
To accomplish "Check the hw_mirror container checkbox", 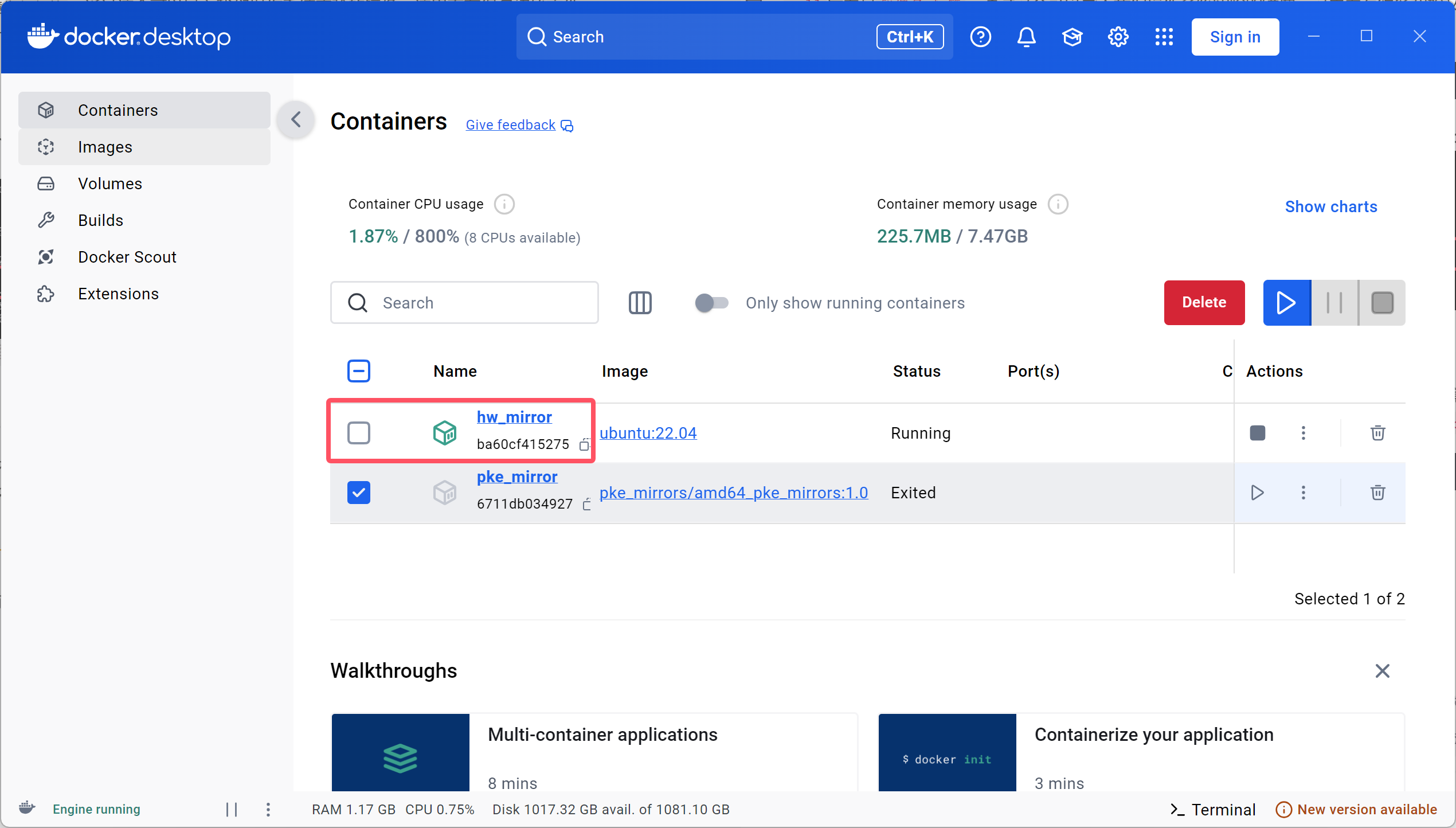I will (x=359, y=432).
